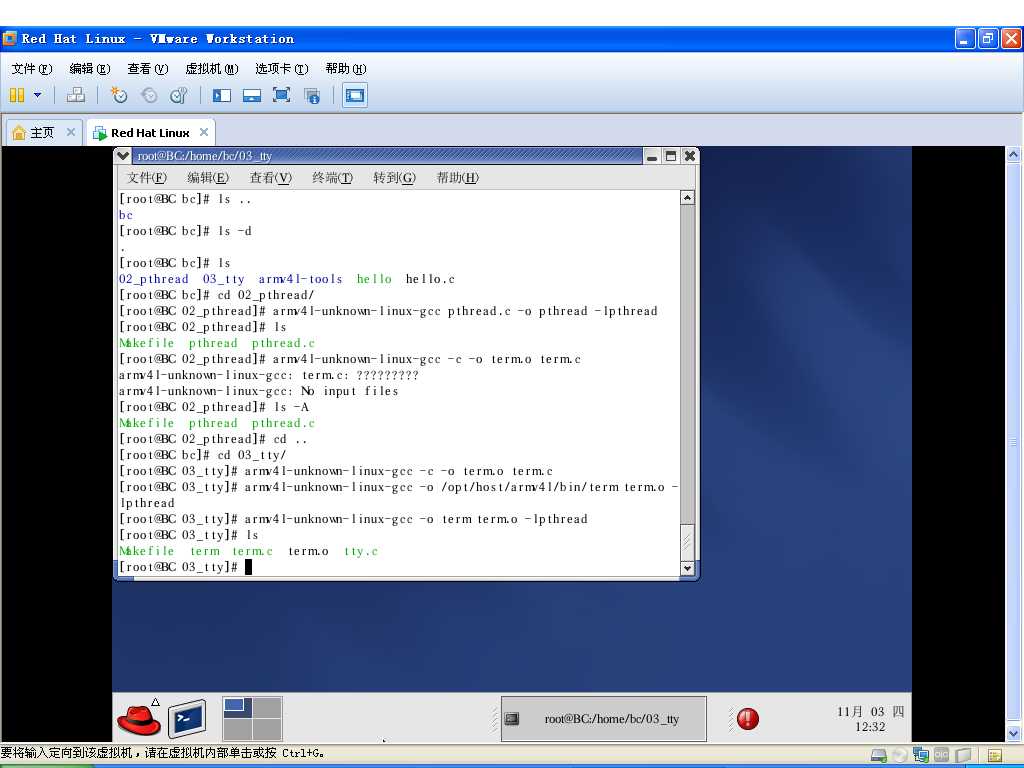Screen dimensions: 1024x768
Task: Click network adapter status bar icon
Action: [x=921, y=756]
